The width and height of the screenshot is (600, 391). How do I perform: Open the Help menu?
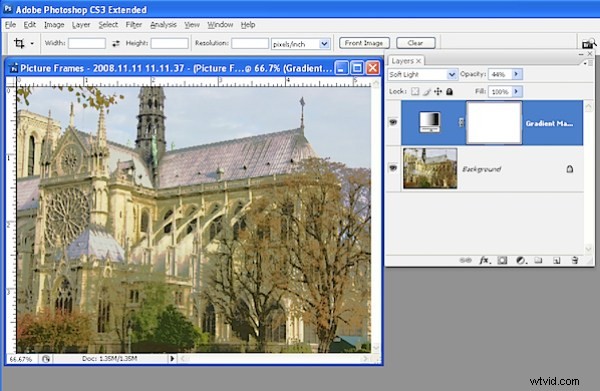pos(248,25)
